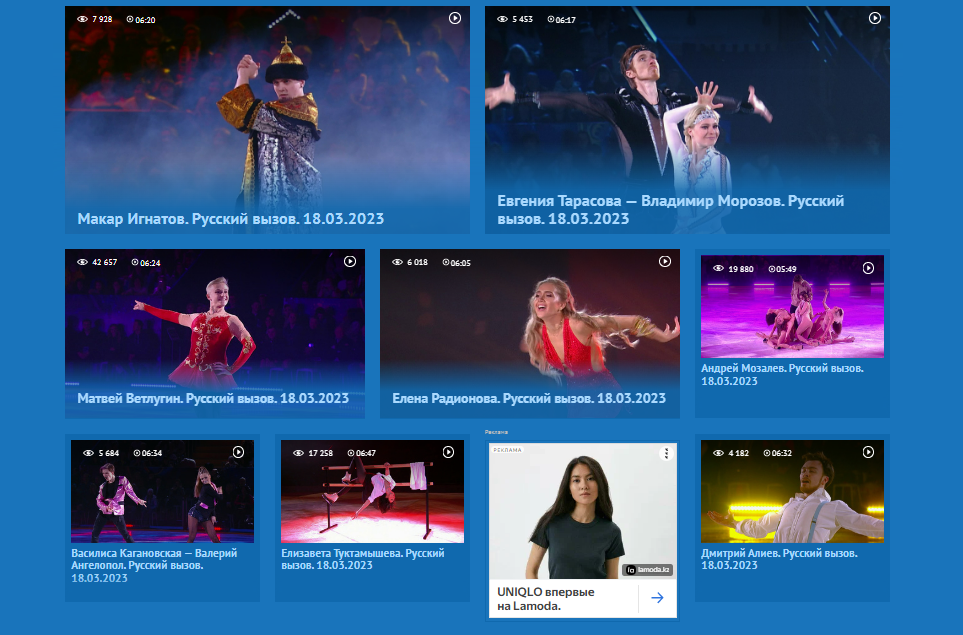Open the lamoda.kz badge on the ad

(x=647, y=570)
